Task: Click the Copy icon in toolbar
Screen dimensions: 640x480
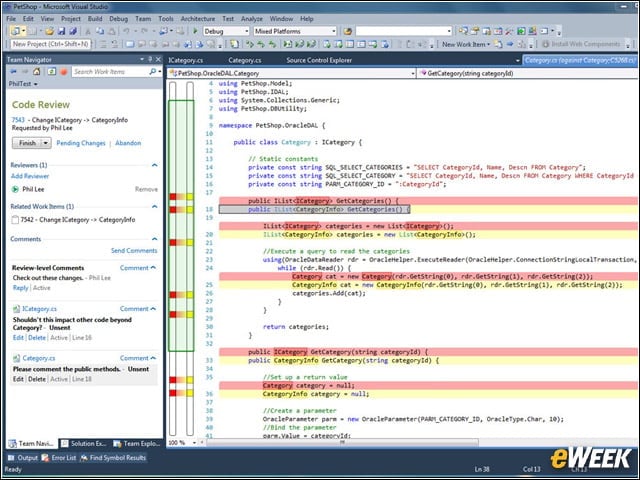Action: [x=100, y=31]
